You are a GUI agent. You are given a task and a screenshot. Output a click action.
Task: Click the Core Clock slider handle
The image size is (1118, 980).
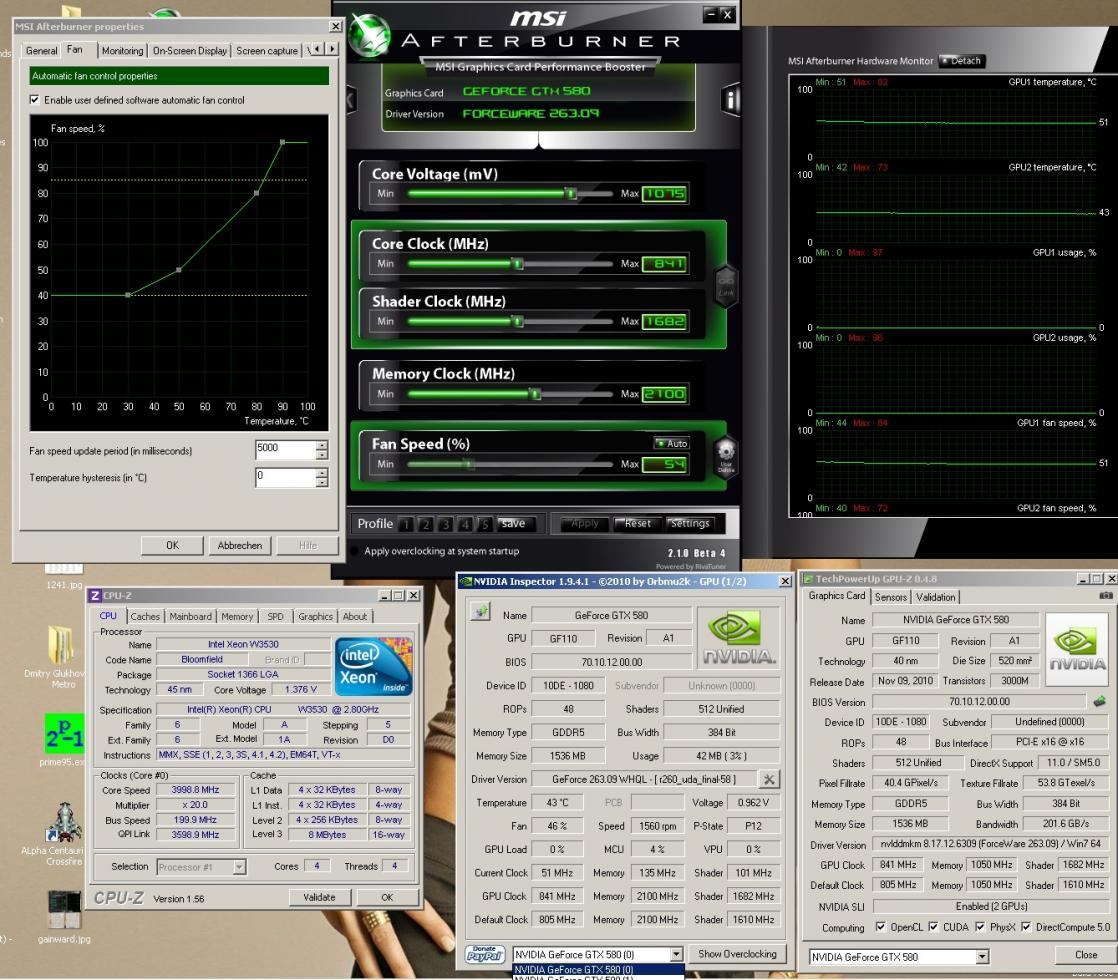tap(518, 264)
